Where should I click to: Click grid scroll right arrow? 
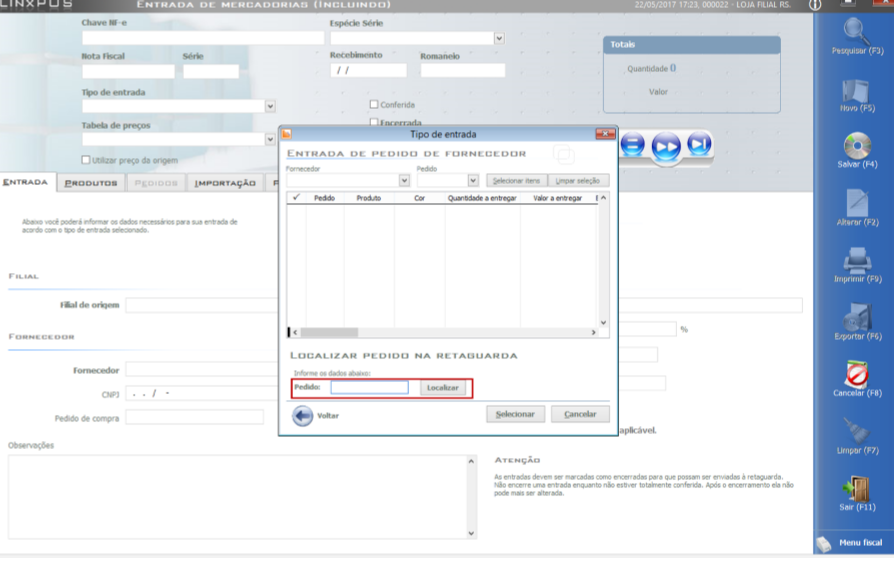[594, 332]
